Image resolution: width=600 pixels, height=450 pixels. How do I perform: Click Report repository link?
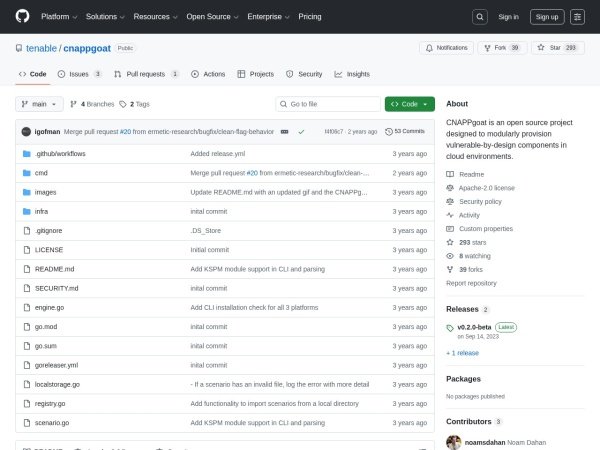point(471,283)
